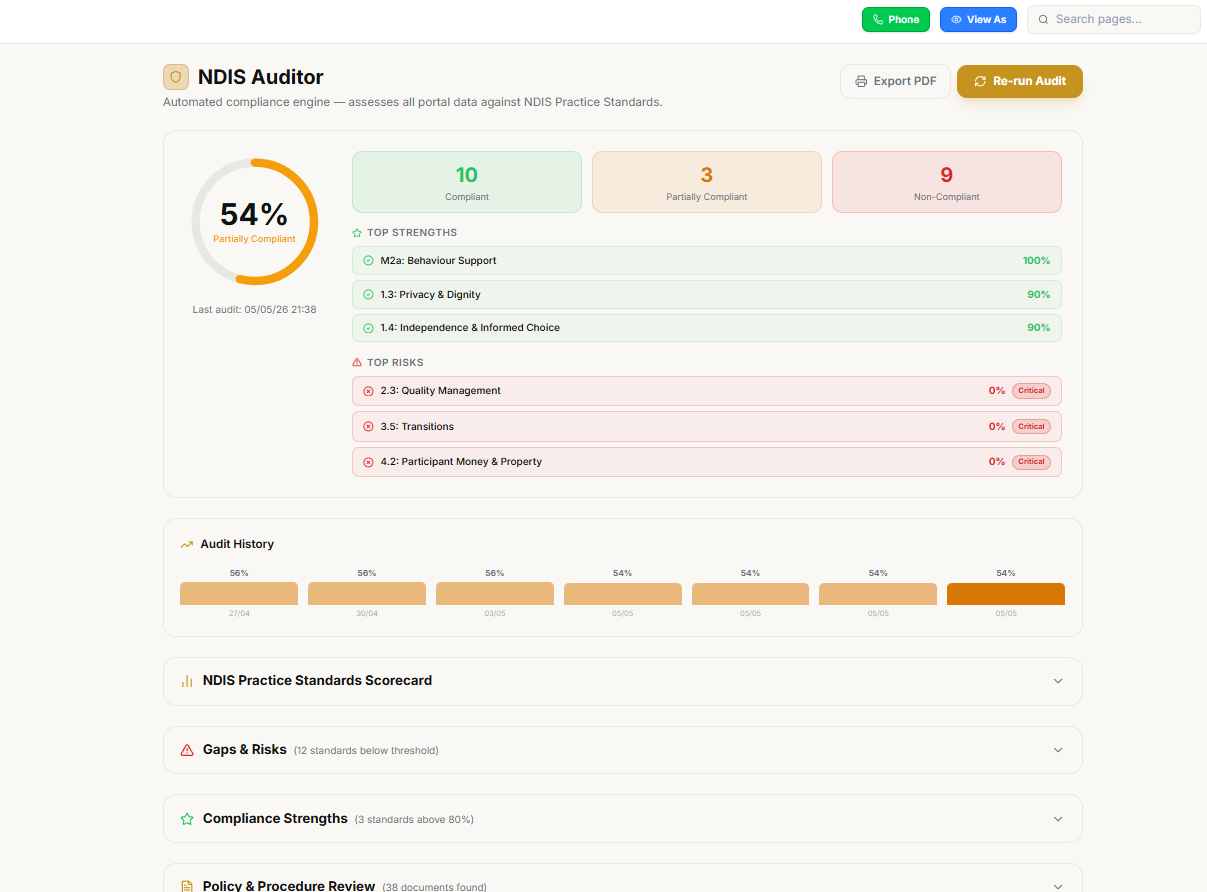This screenshot has width=1207, height=892.
Task: Select the 03/05 audit history bar
Action: pyautogui.click(x=495, y=594)
